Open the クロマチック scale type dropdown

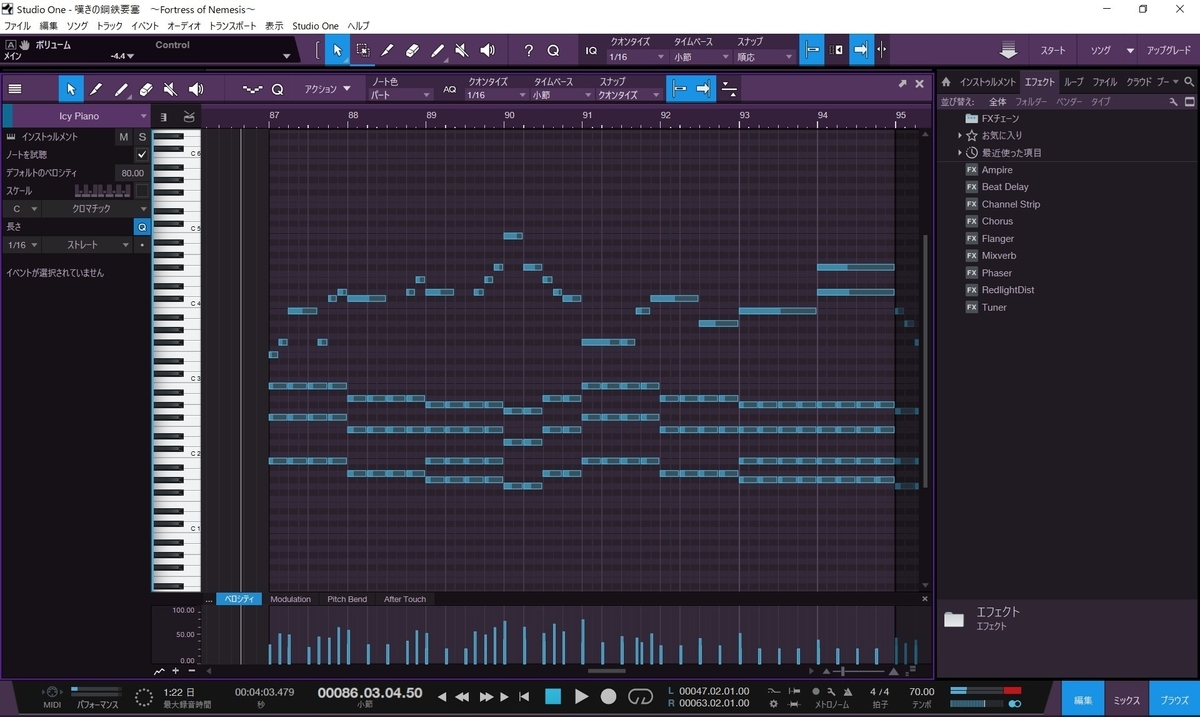pos(97,209)
